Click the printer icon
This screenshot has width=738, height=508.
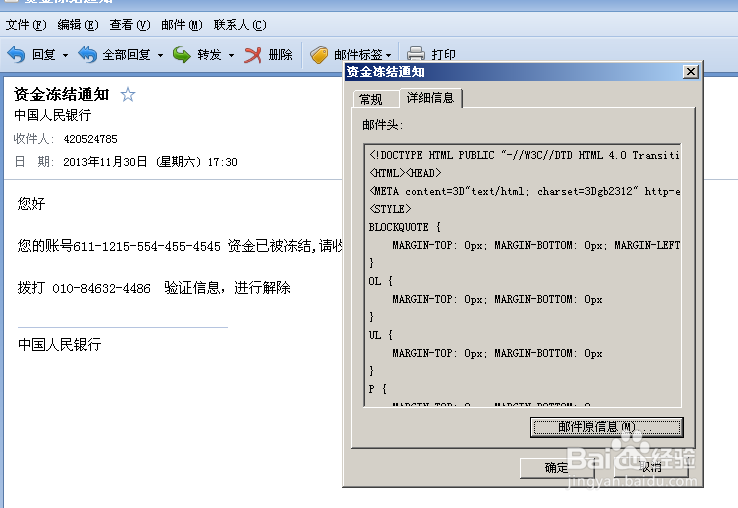[x=416, y=53]
